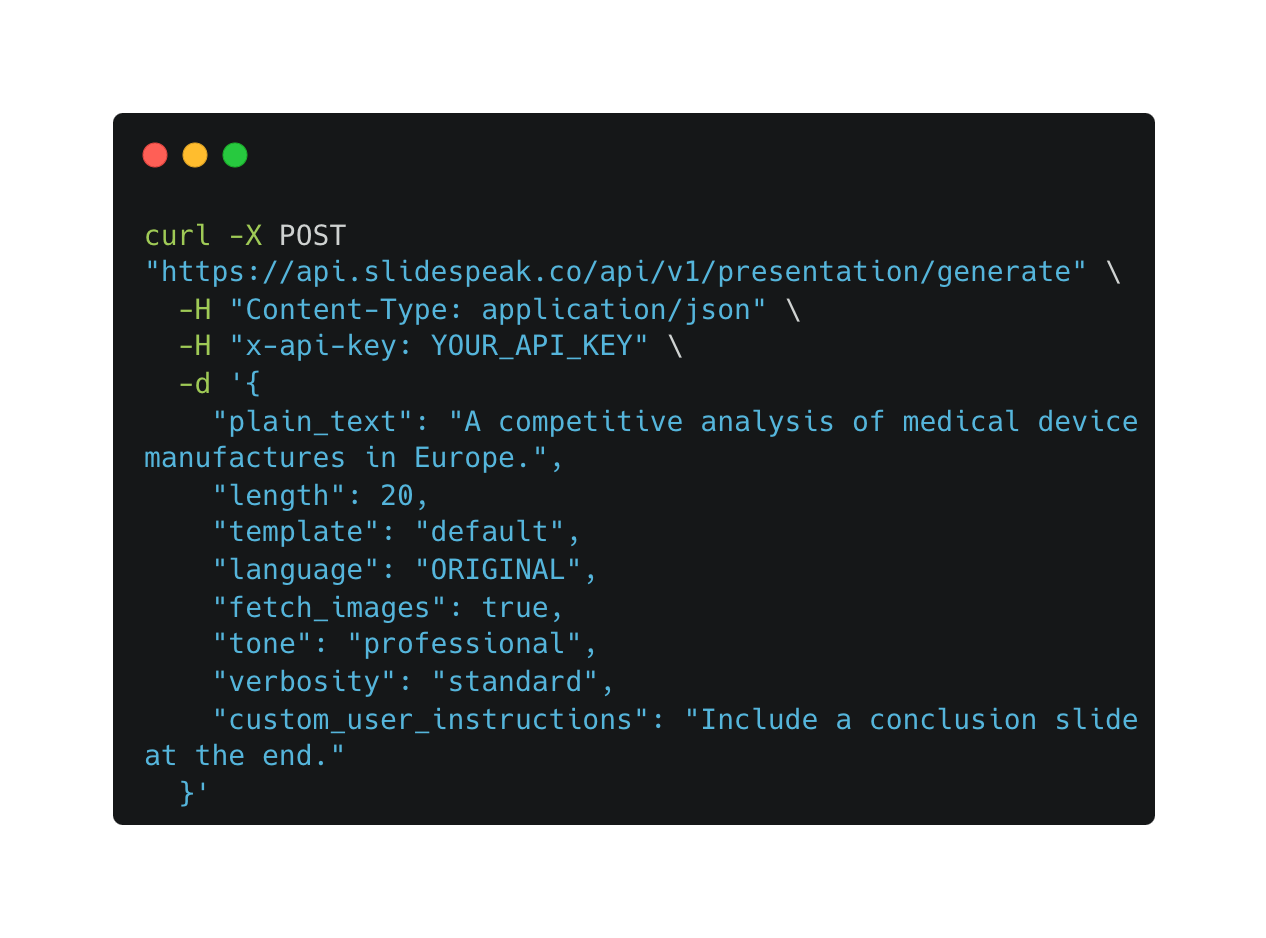Click the "ORIGINAL" language value
Screen dimensions: 1266x938
498,570
